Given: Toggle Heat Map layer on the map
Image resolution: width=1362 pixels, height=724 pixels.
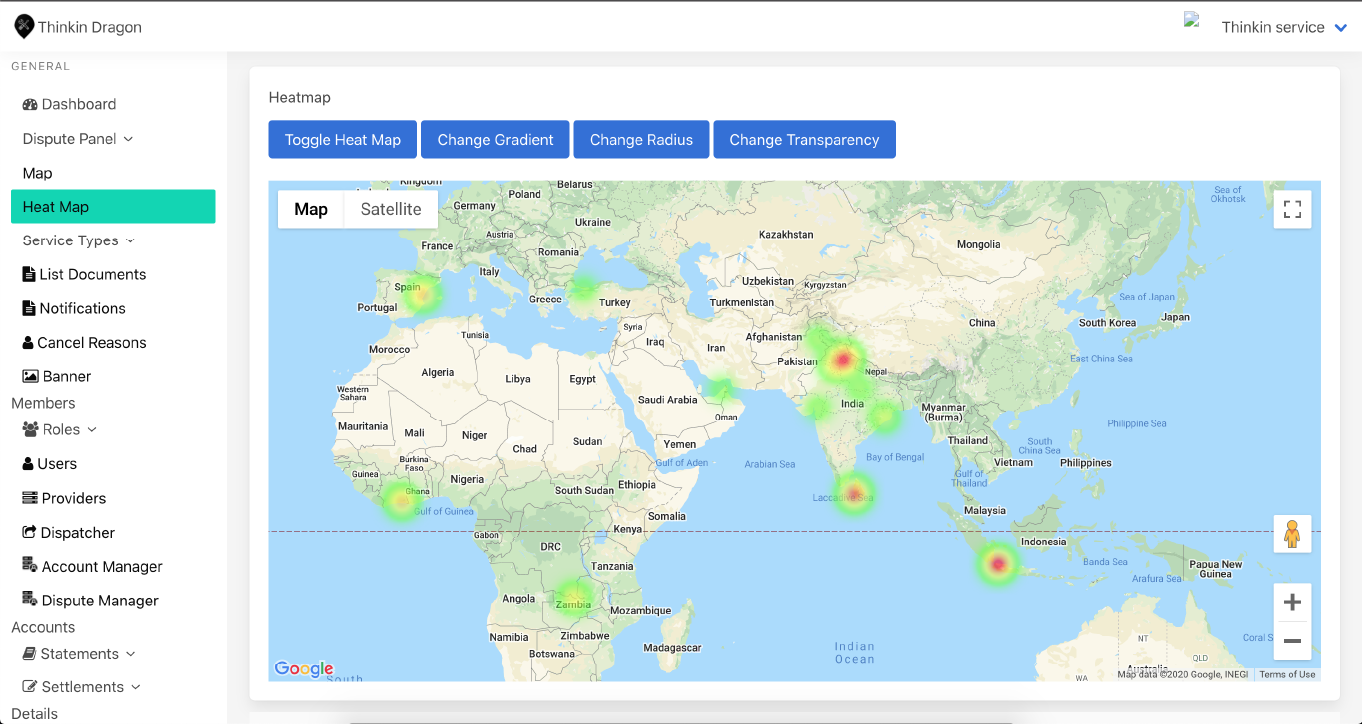Looking at the screenshot, I should point(343,140).
